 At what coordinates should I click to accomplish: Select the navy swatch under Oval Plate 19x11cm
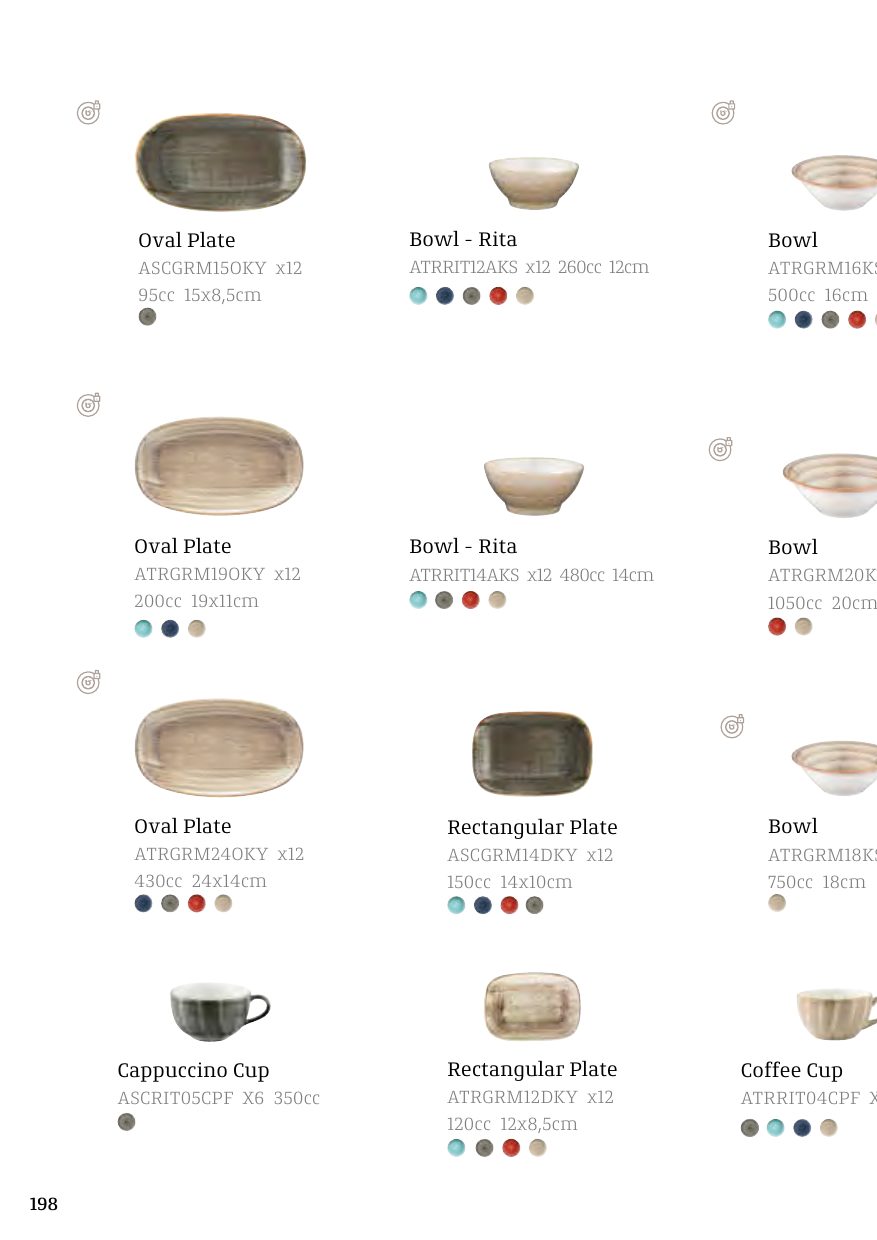click(x=170, y=629)
